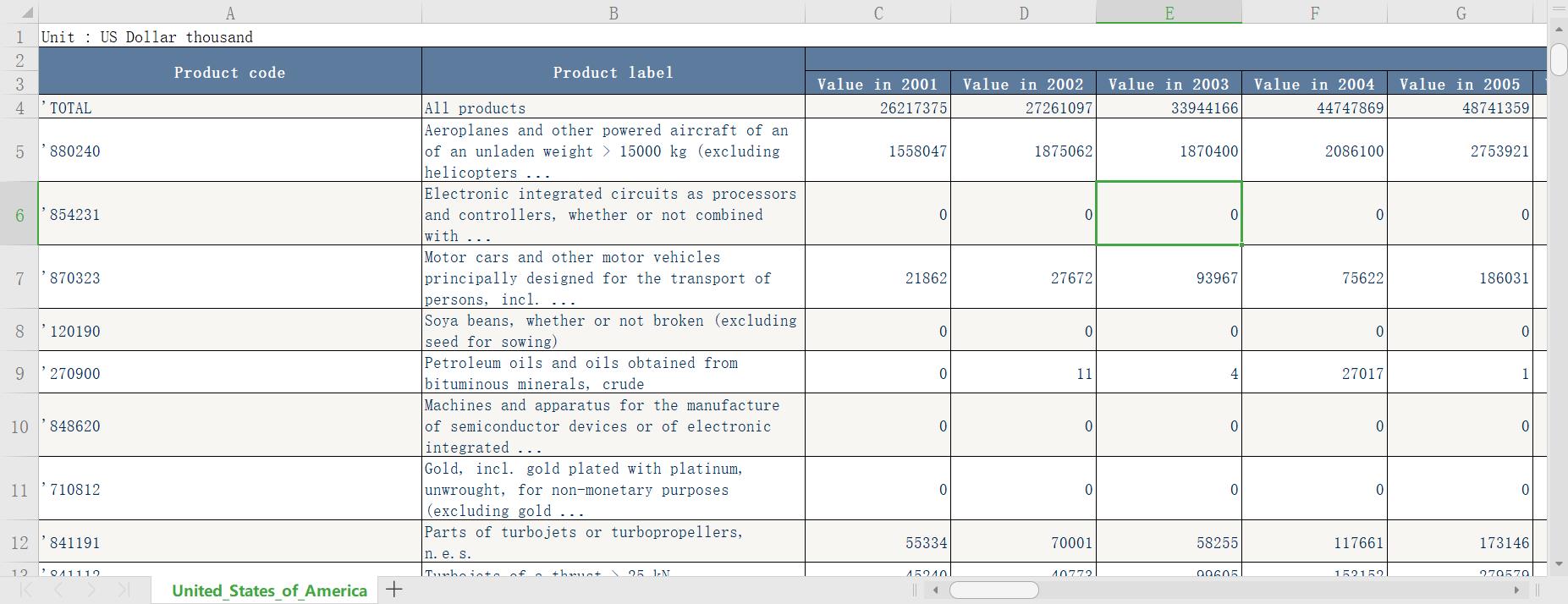
Task: Select row 4 header
Action: pyautogui.click(x=19, y=107)
